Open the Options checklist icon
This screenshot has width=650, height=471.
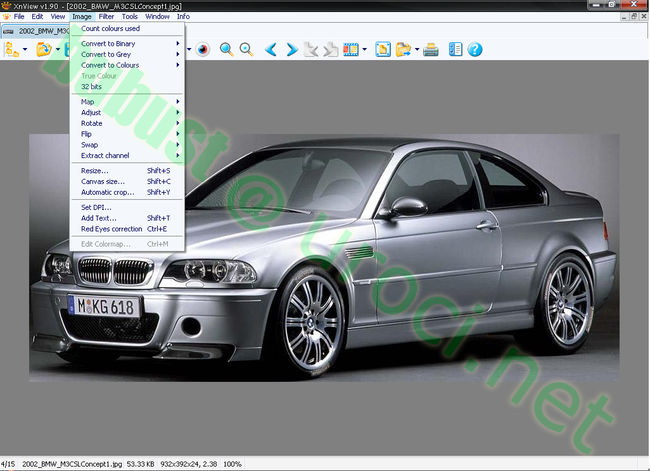click(455, 49)
